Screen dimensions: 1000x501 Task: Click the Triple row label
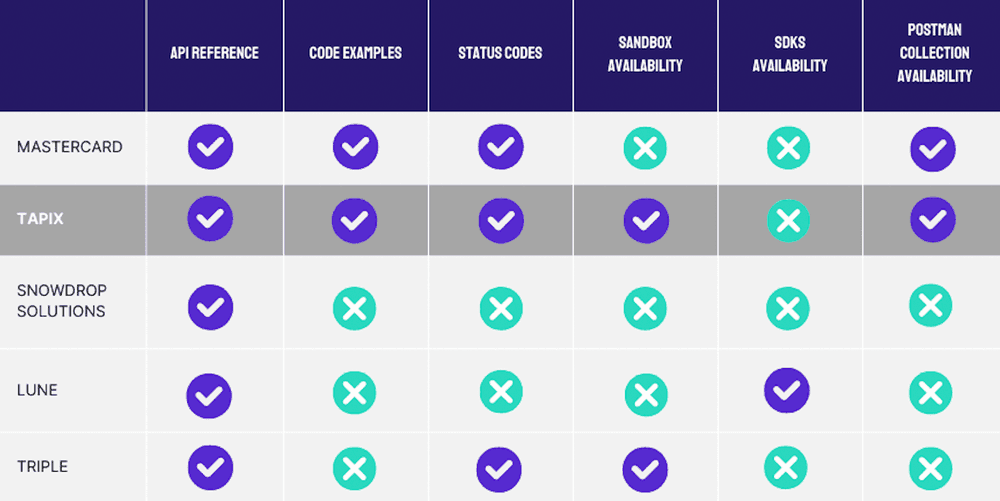click(43, 467)
